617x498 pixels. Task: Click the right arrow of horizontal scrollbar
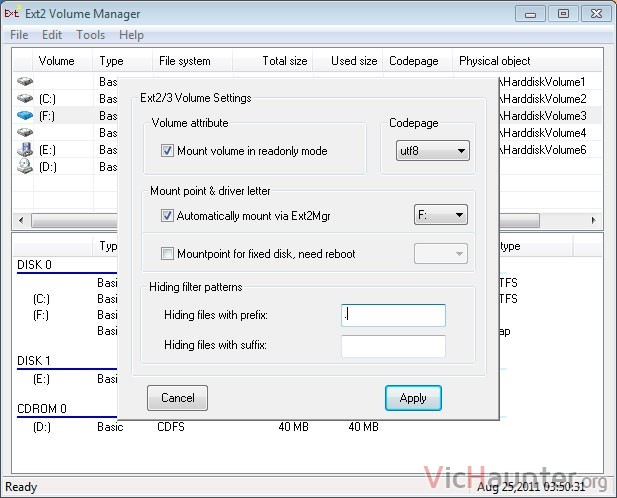coord(593,220)
